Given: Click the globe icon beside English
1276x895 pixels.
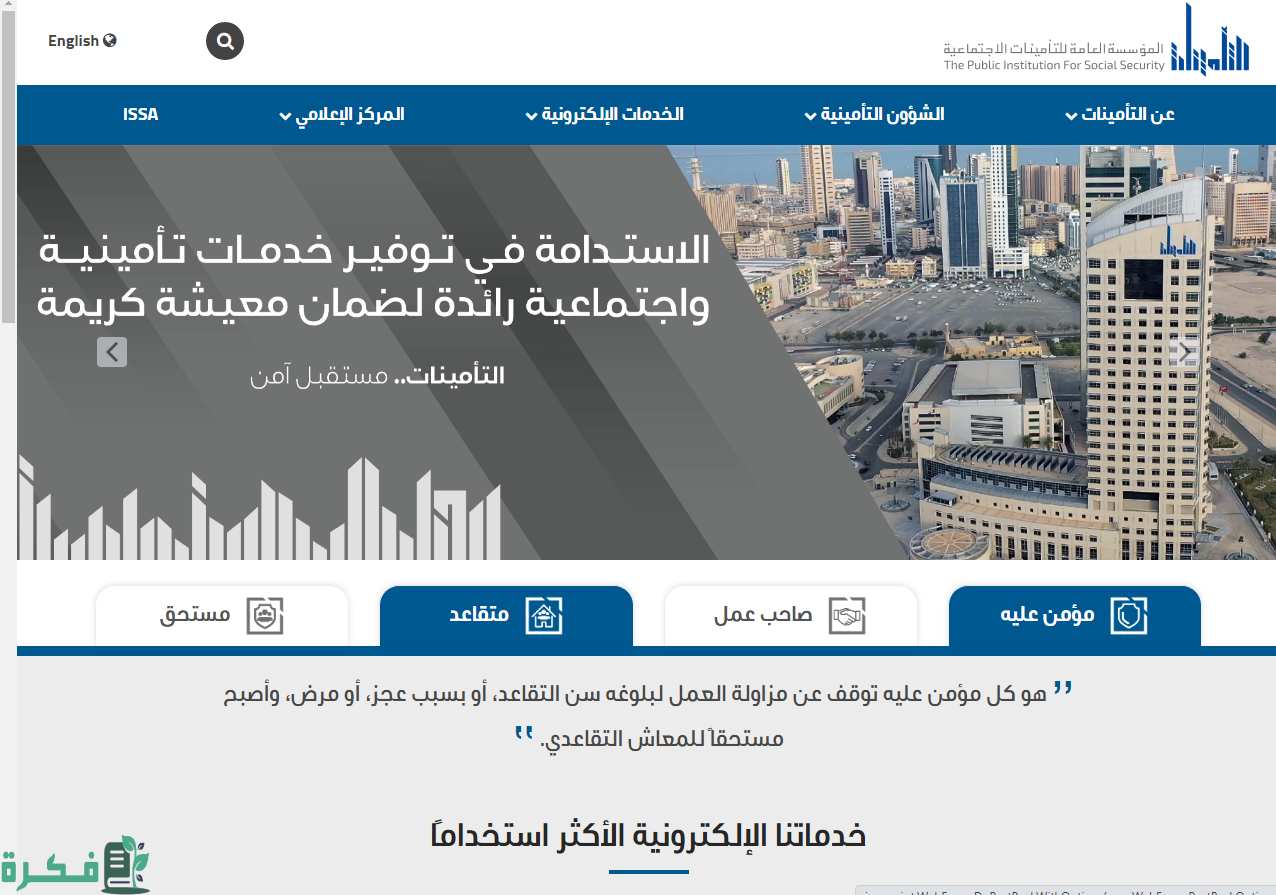Looking at the screenshot, I should coord(110,41).
